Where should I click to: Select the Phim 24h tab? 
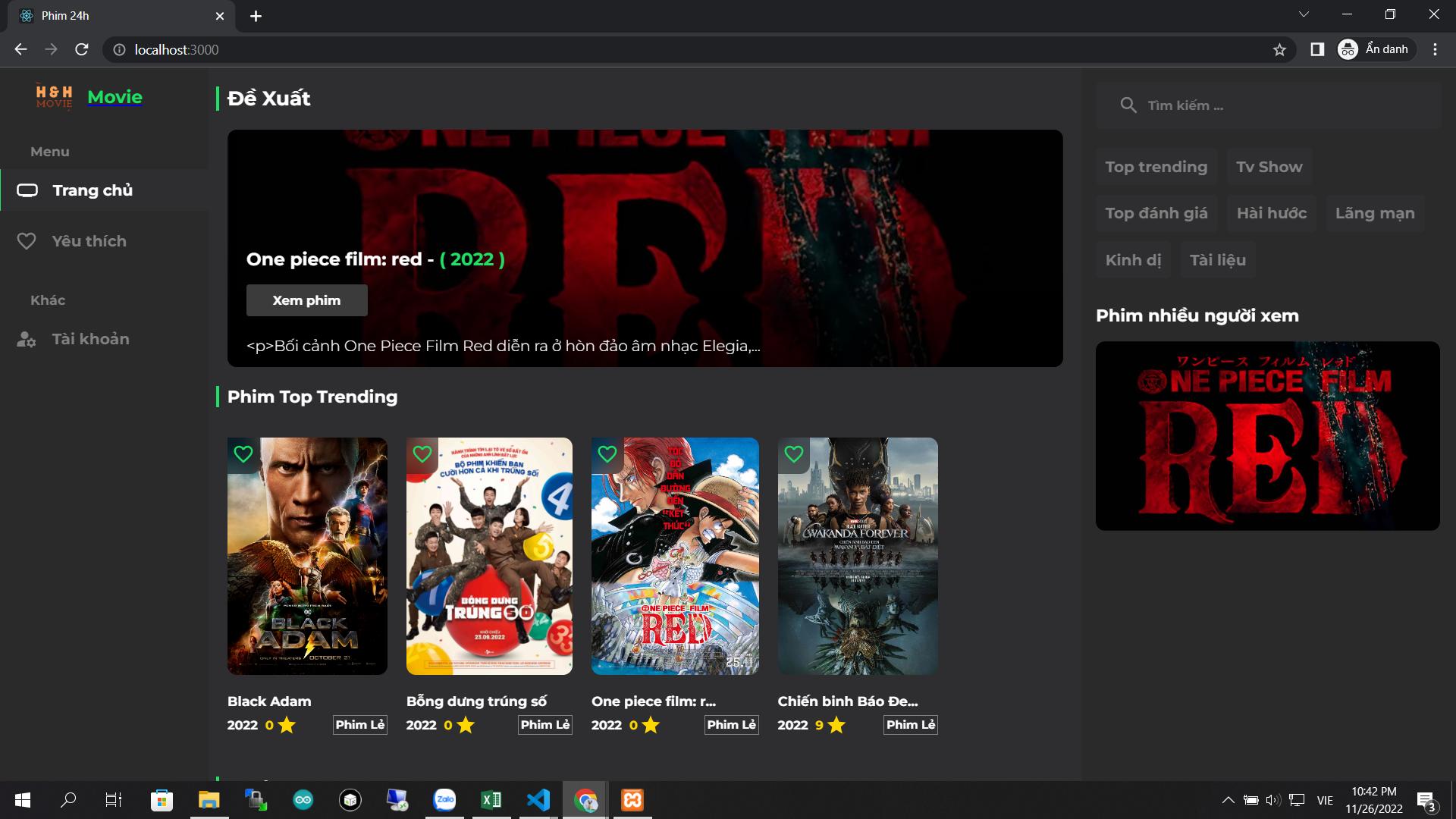point(121,16)
